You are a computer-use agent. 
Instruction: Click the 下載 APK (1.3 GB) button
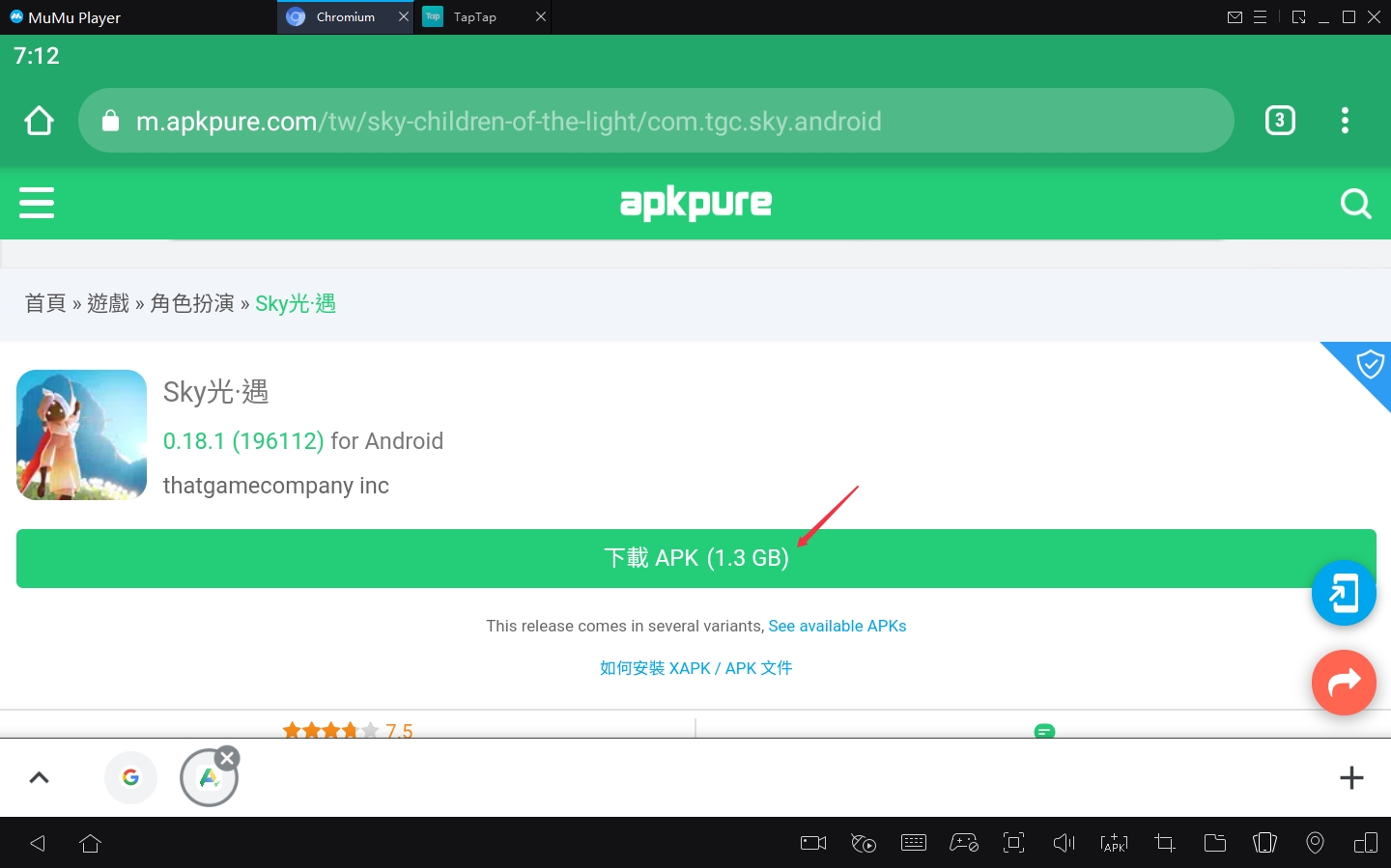point(696,558)
